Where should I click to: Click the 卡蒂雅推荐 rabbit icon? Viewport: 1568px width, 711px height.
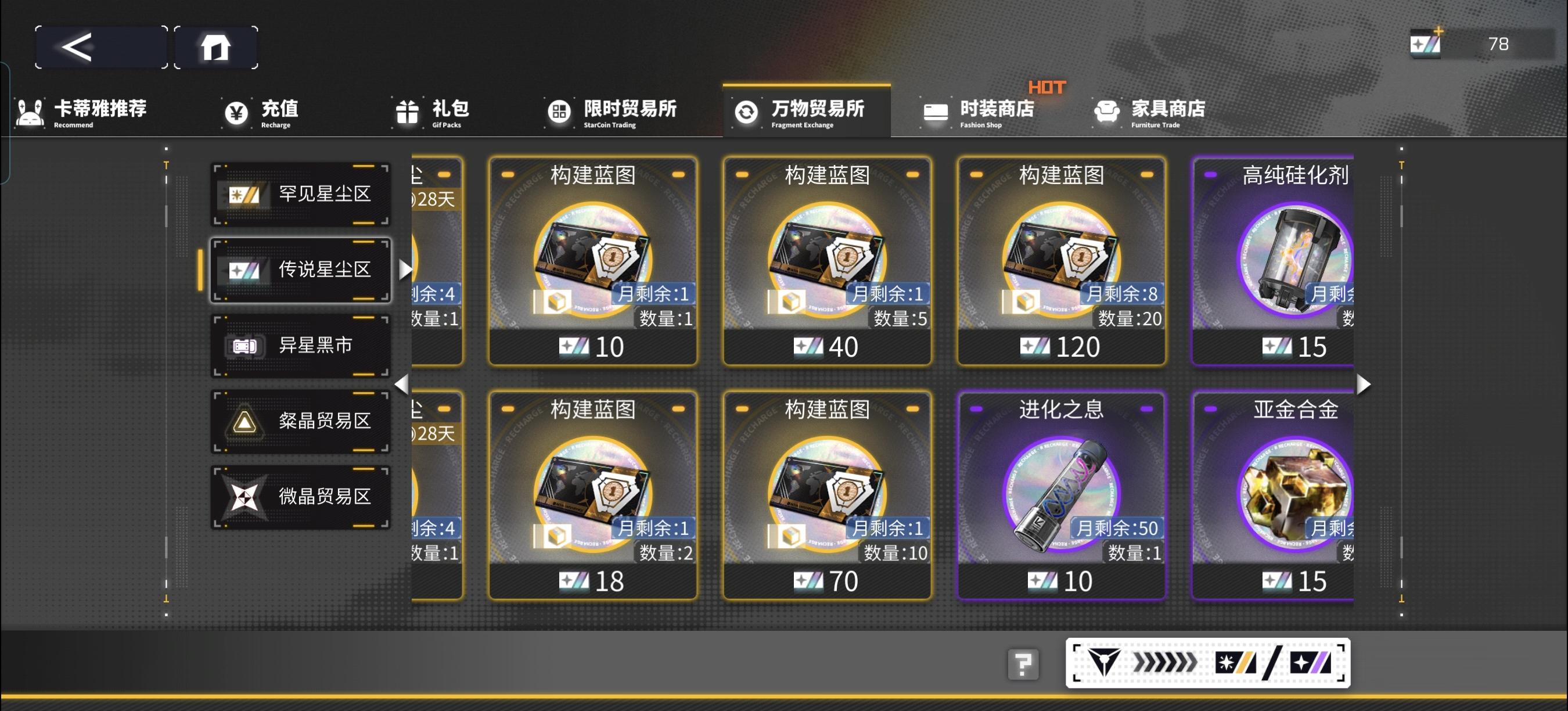(x=30, y=113)
